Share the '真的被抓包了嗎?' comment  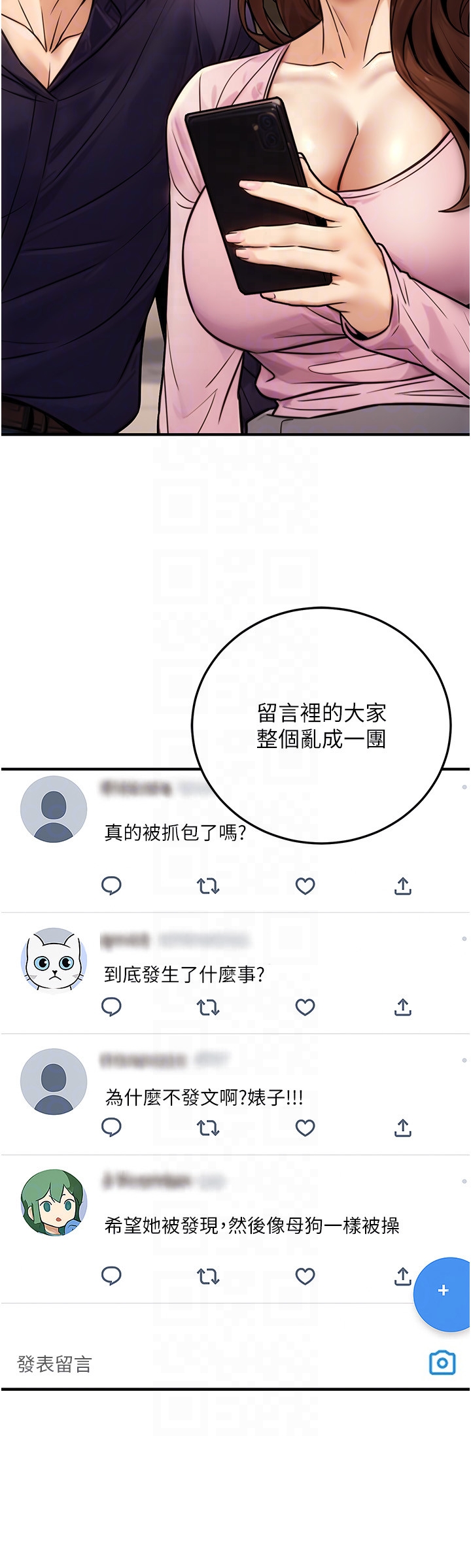pos(403,885)
